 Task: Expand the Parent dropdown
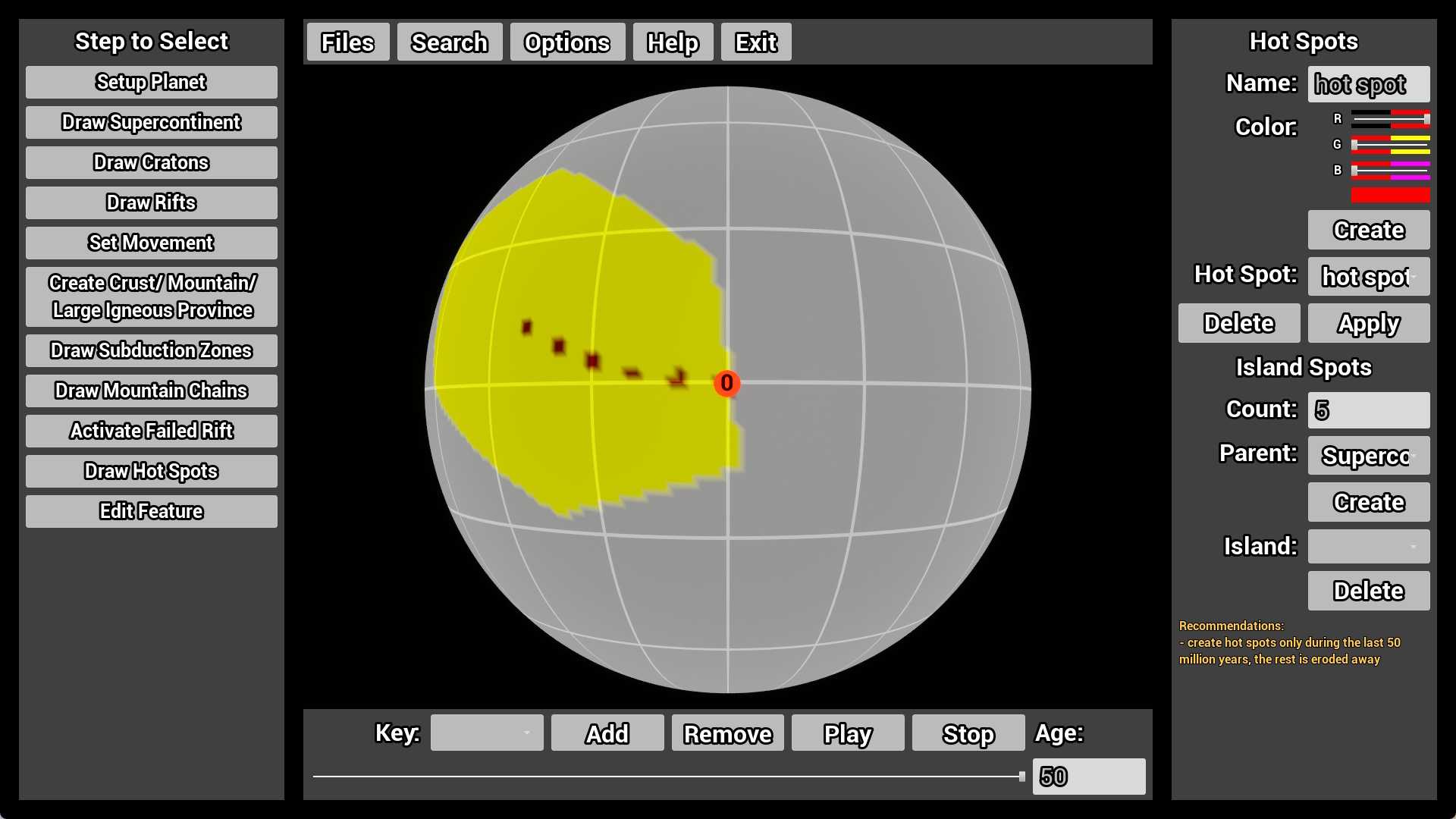[x=1368, y=456]
